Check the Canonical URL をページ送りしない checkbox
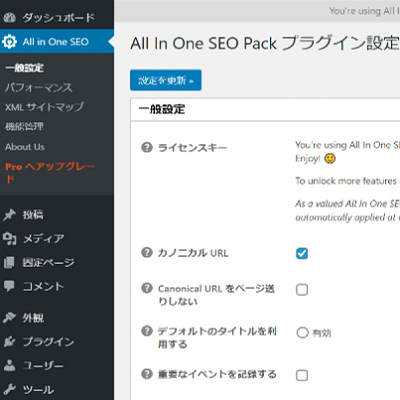The height and width of the screenshot is (400, 400). 302,290
